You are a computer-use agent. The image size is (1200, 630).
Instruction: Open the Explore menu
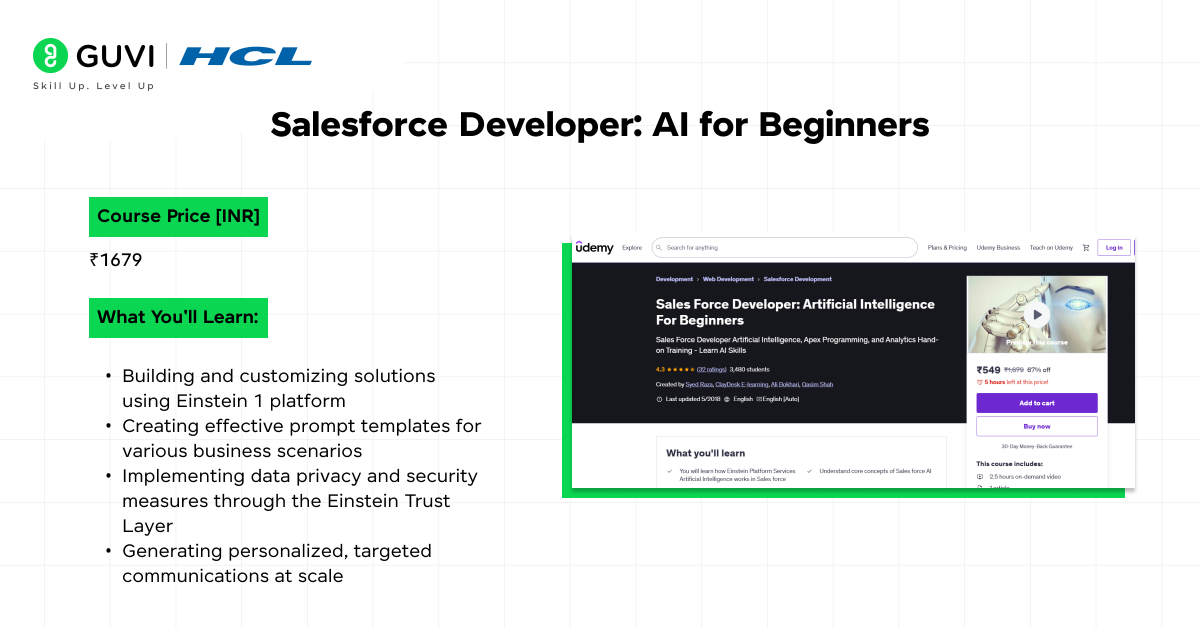coord(632,248)
